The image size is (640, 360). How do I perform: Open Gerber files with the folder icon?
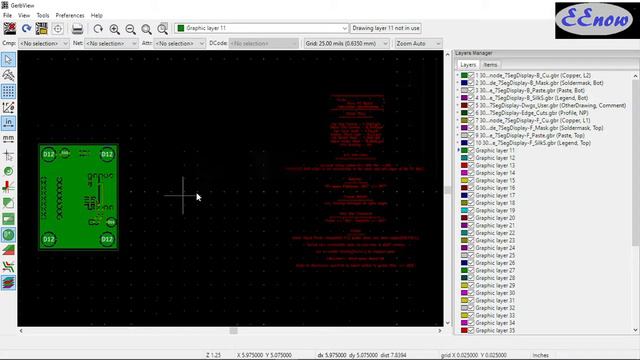(42, 28)
